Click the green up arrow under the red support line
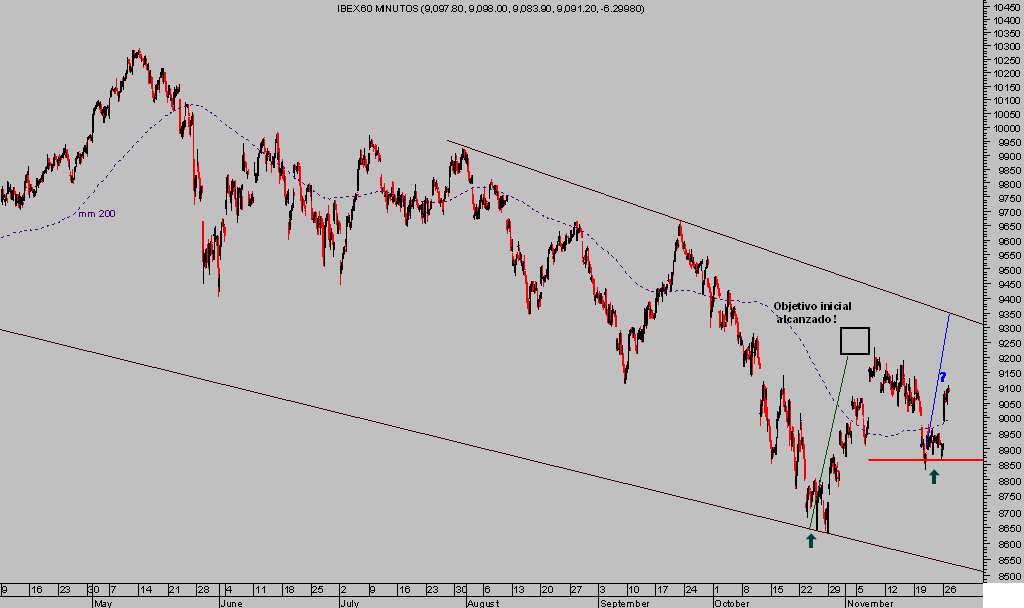The width and height of the screenshot is (1024, 608). coord(934,477)
